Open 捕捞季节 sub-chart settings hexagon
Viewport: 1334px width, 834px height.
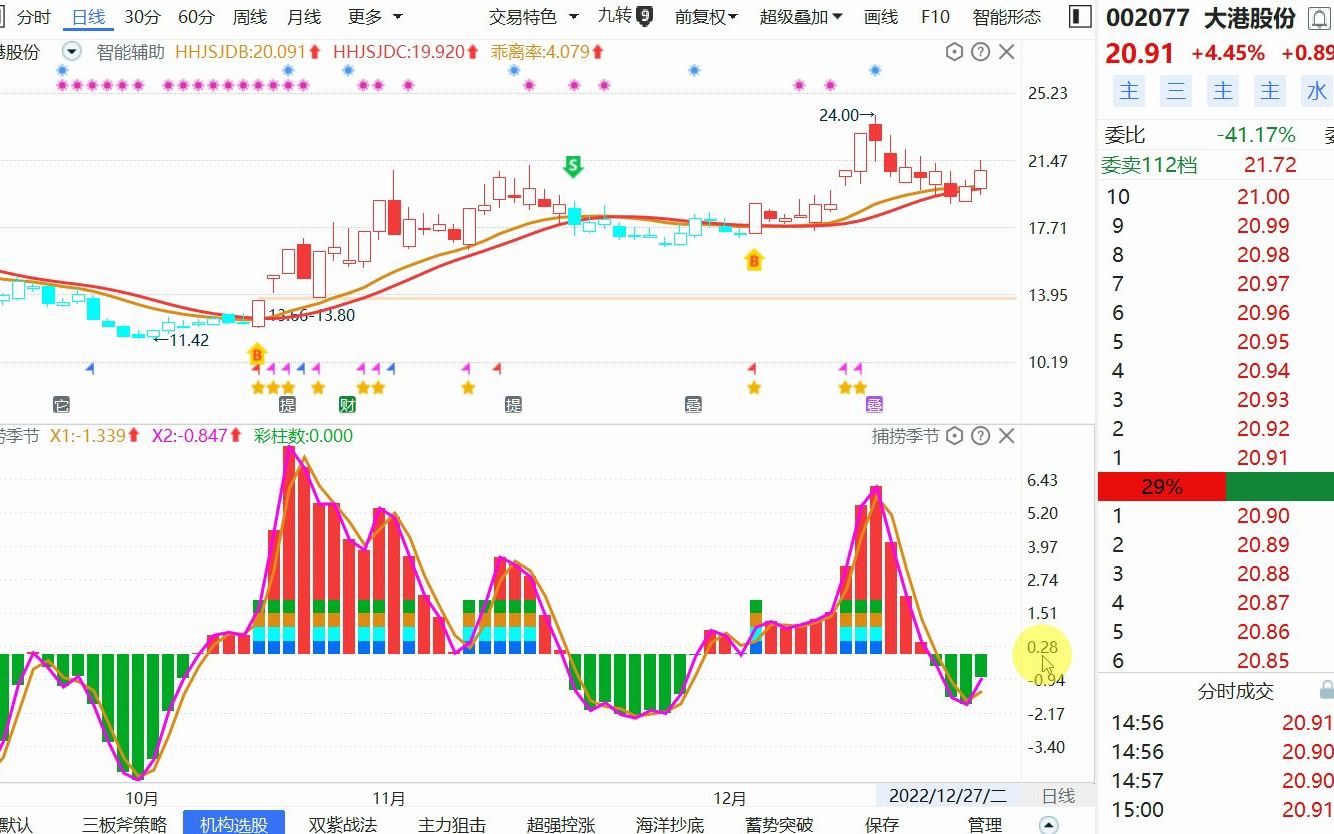click(954, 436)
